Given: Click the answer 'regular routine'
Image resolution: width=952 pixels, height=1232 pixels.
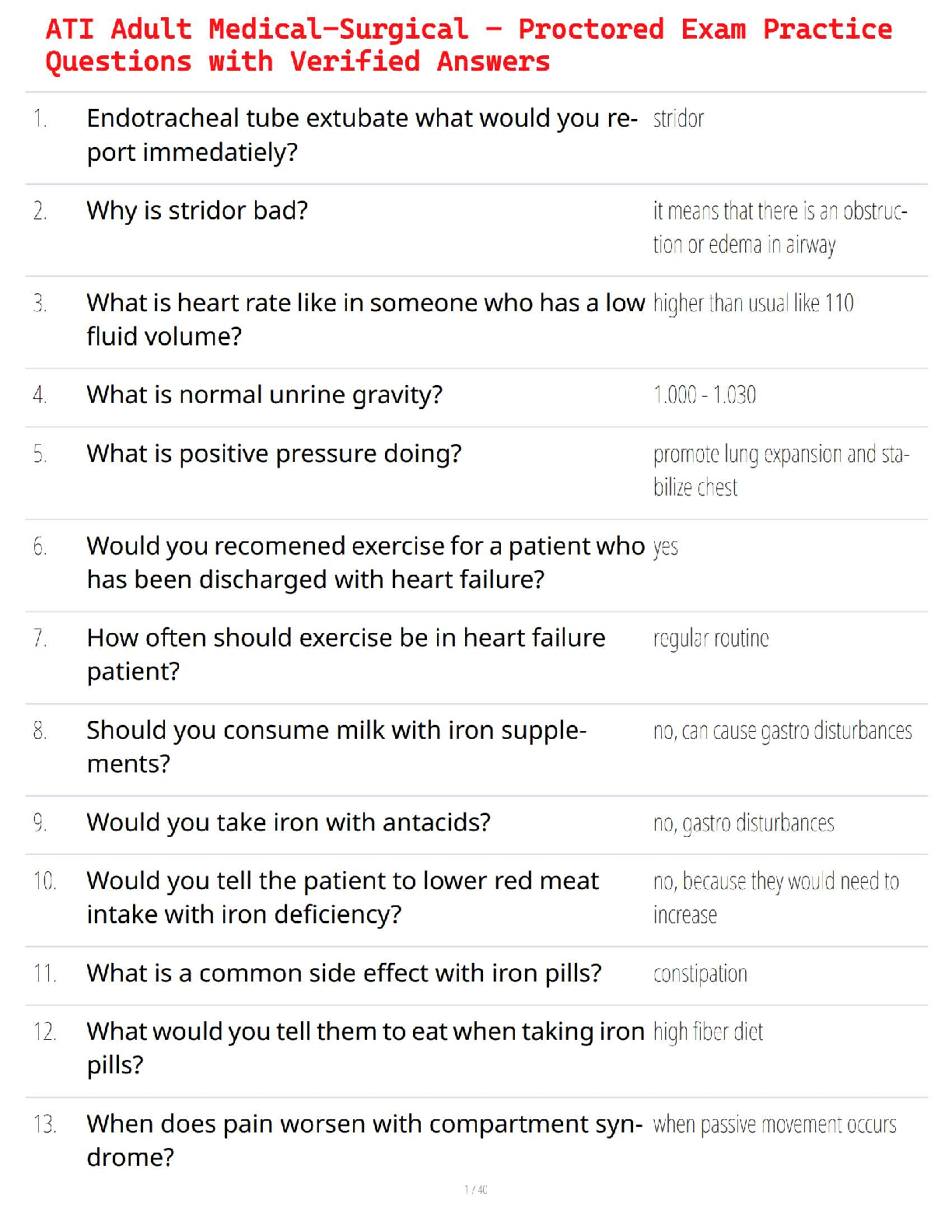Looking at the screenshot, I should point(711,639).
